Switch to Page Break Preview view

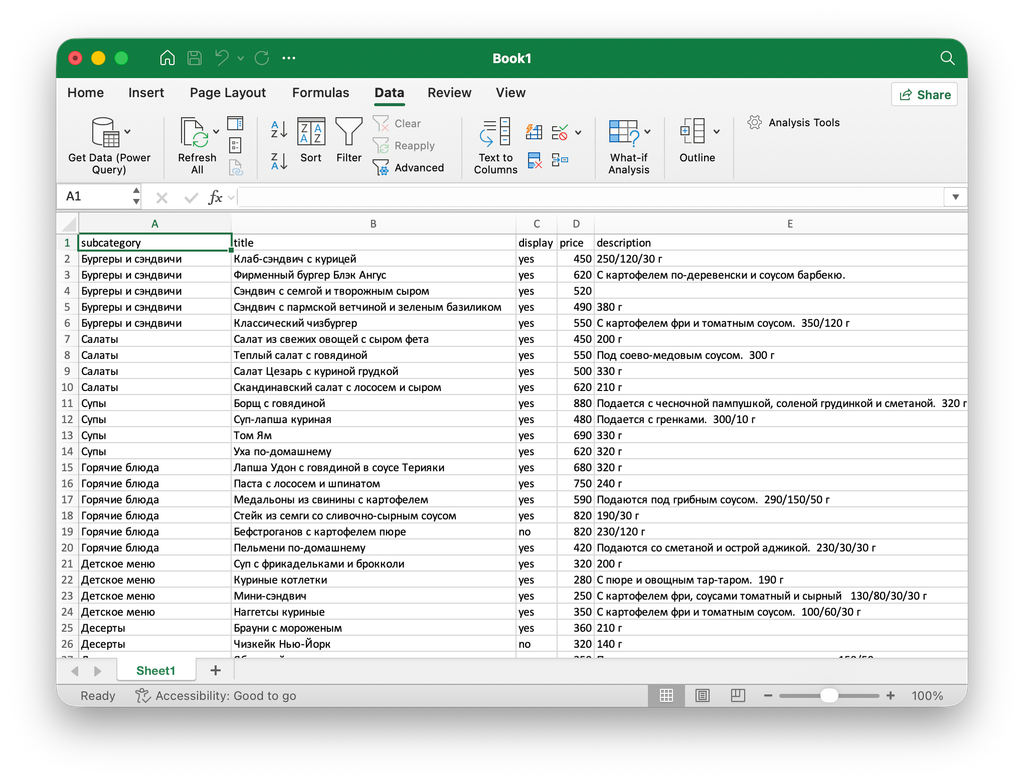(x=738, y=696)
